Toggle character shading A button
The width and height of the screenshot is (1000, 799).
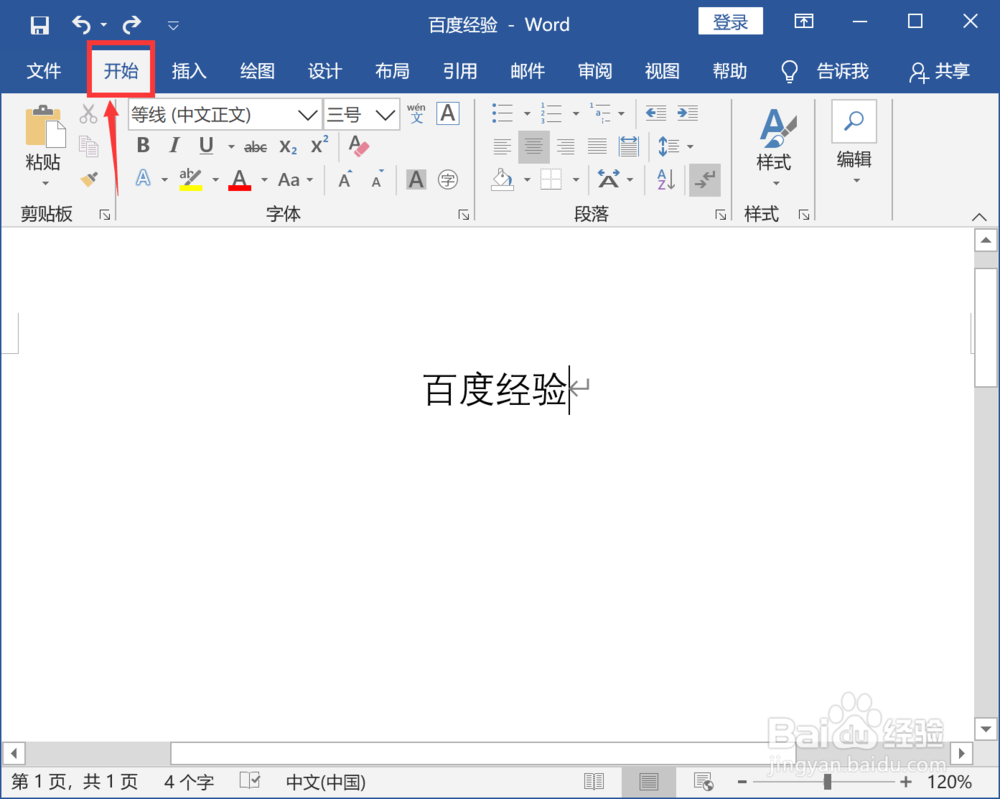click(416, 180)
